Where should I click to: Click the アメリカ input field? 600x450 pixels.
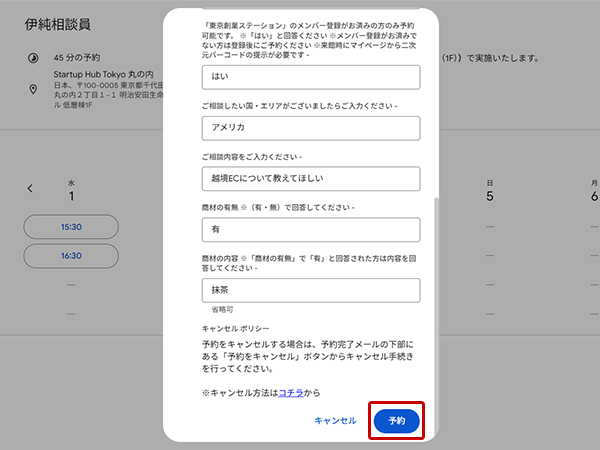309,128
